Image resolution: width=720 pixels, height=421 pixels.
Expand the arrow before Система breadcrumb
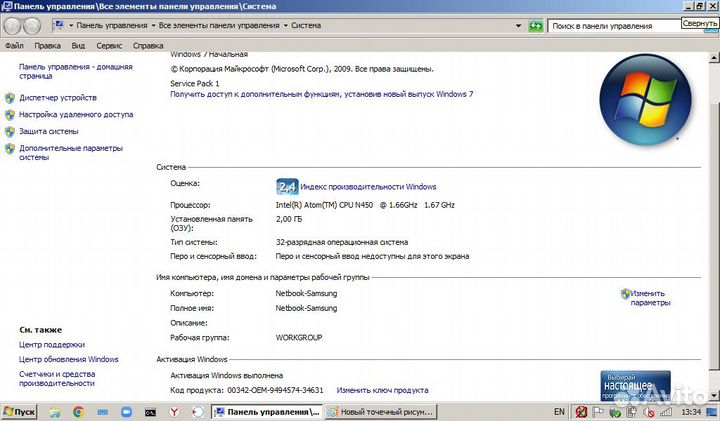[x=286, y=26]
